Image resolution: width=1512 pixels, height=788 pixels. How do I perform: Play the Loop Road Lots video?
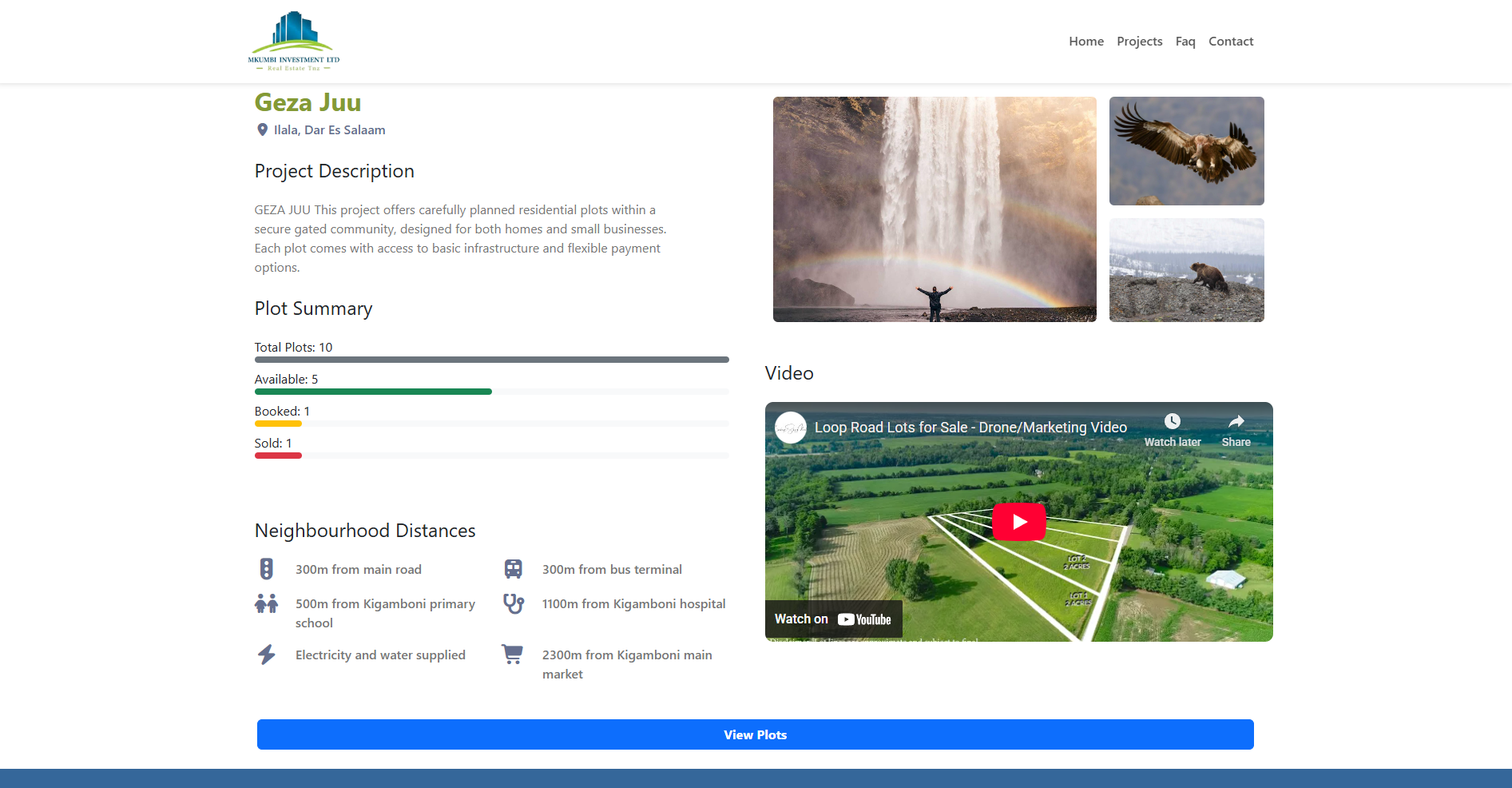click(x=1018, y=521)
